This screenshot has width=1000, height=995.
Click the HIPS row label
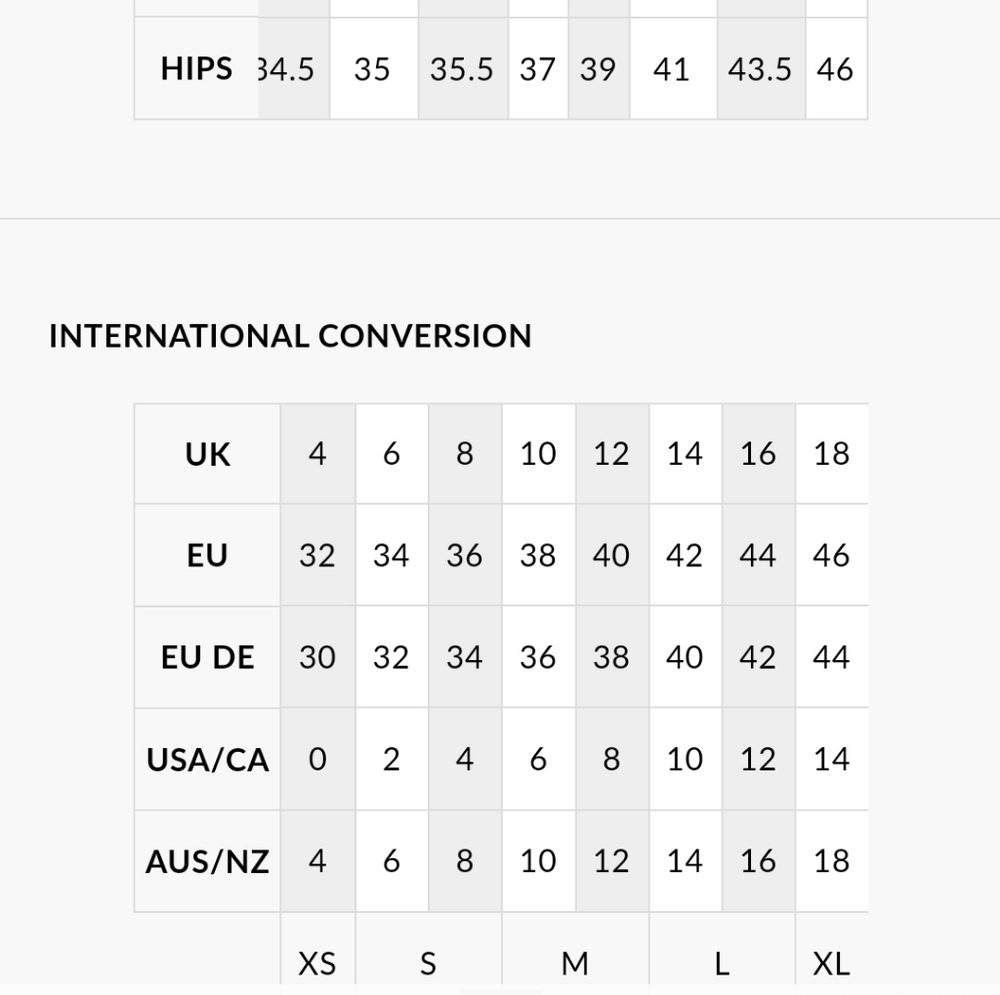click(x=197, y=69)
